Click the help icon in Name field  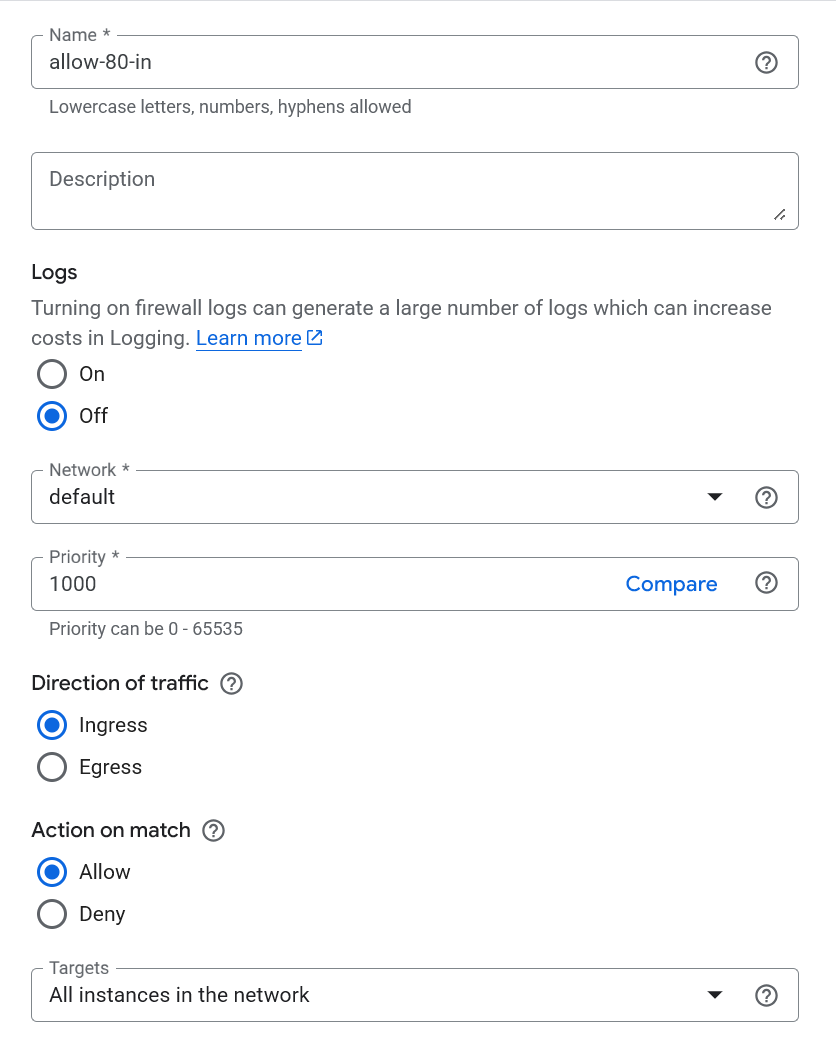(x=765, y=63)
